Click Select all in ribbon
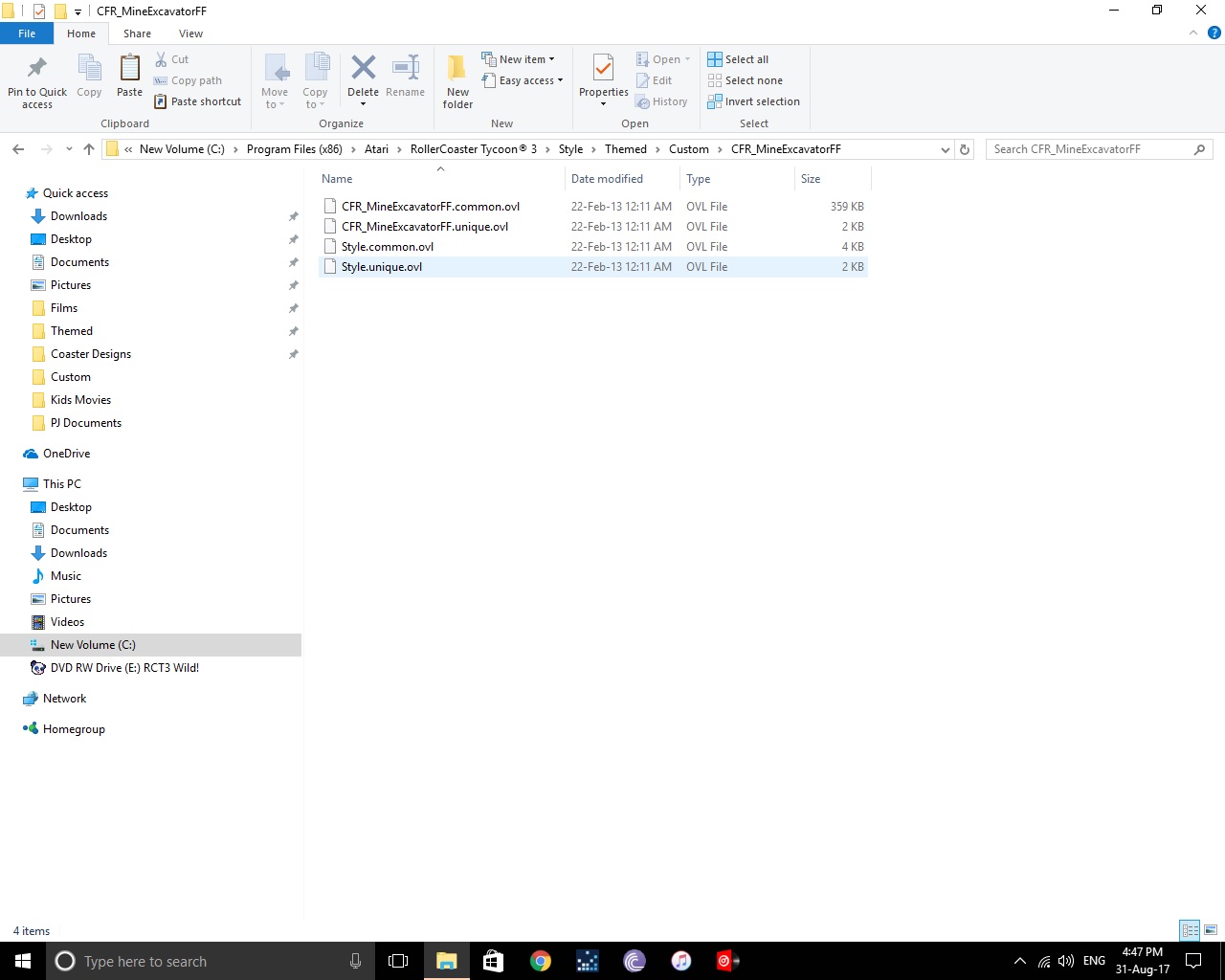Screen dimensions: 1225x980 pos(738,59)
